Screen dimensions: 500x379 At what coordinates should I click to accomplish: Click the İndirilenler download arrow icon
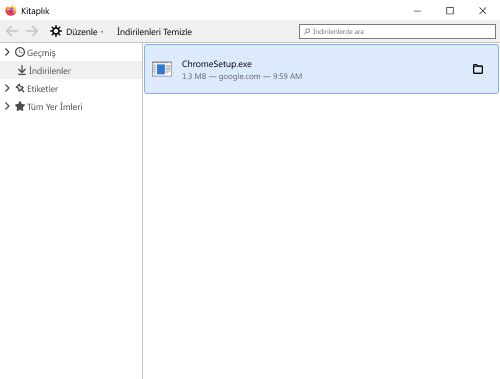[x=22, y=70]
